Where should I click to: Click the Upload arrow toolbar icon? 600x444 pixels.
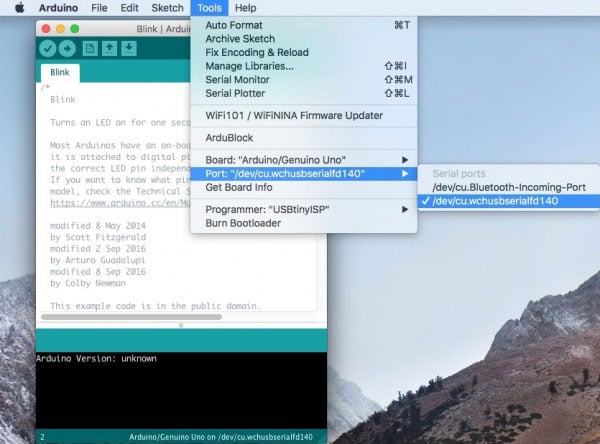coord(67,49)
